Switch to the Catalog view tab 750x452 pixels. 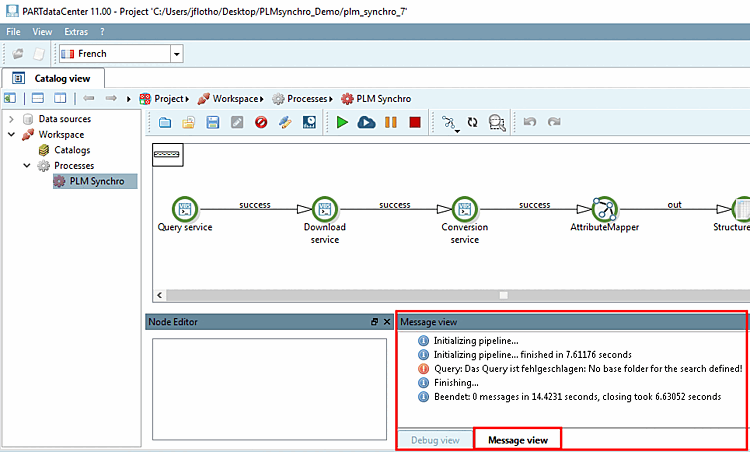coord(53,78)
